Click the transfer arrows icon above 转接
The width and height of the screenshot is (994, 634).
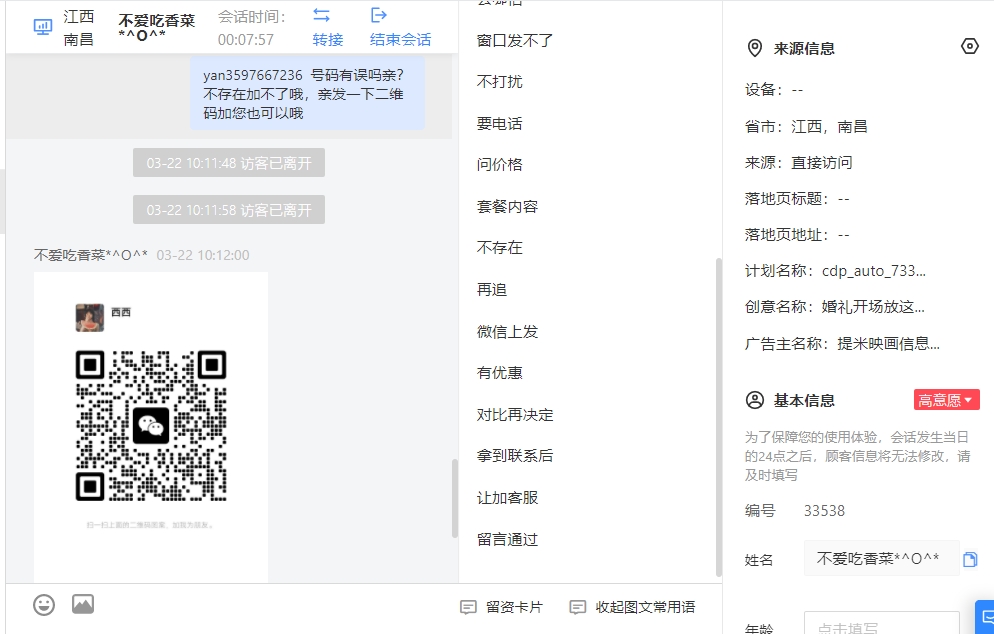(x=321, y=15)
